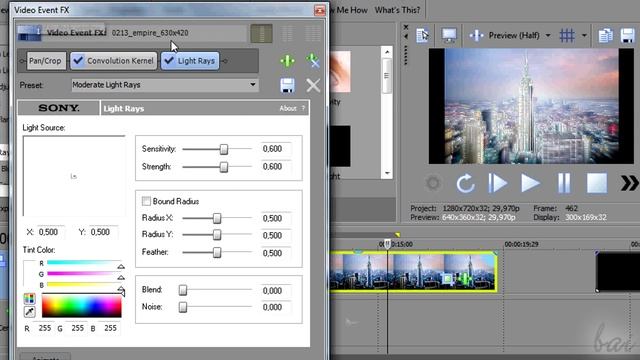Click the tint G value field 255

[x=78, y=328]
